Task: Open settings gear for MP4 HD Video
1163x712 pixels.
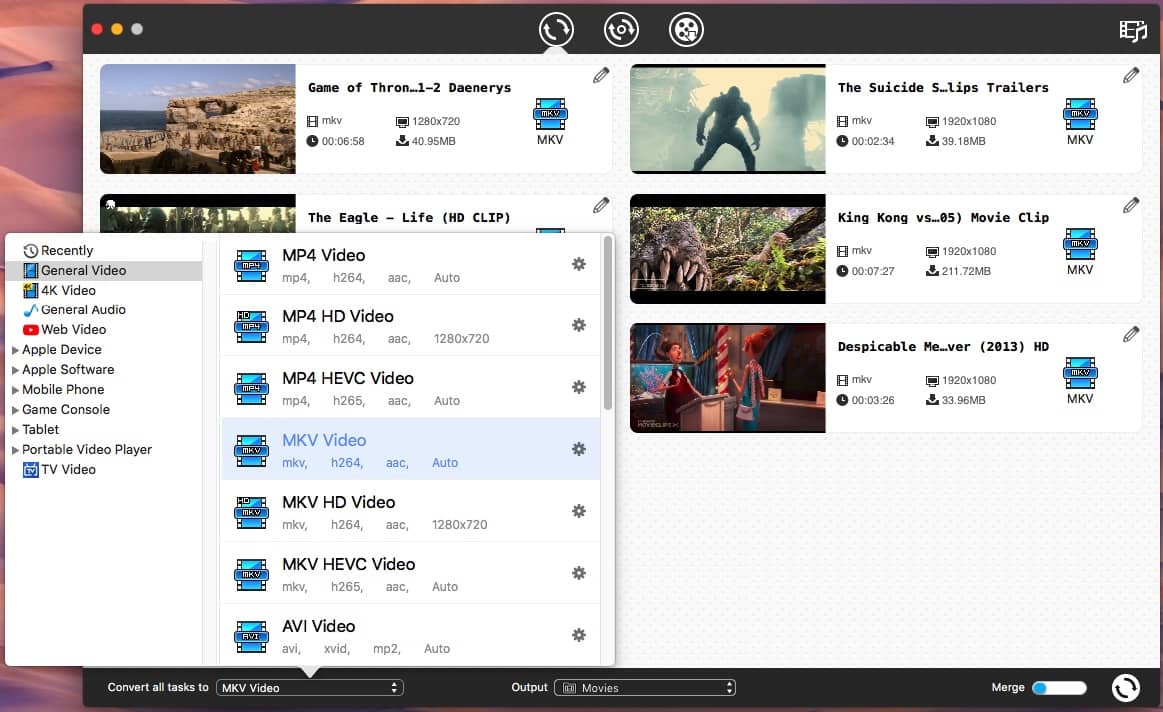Action: tap(578, 325)
